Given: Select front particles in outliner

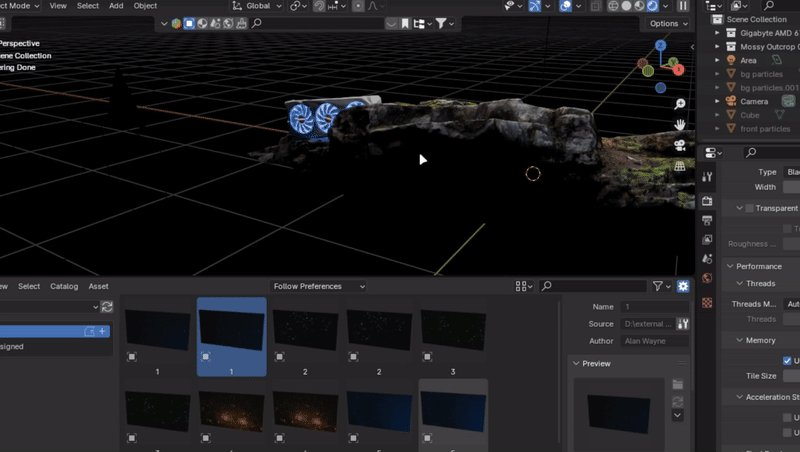Looking at the screenshot, I should [765, 129].
